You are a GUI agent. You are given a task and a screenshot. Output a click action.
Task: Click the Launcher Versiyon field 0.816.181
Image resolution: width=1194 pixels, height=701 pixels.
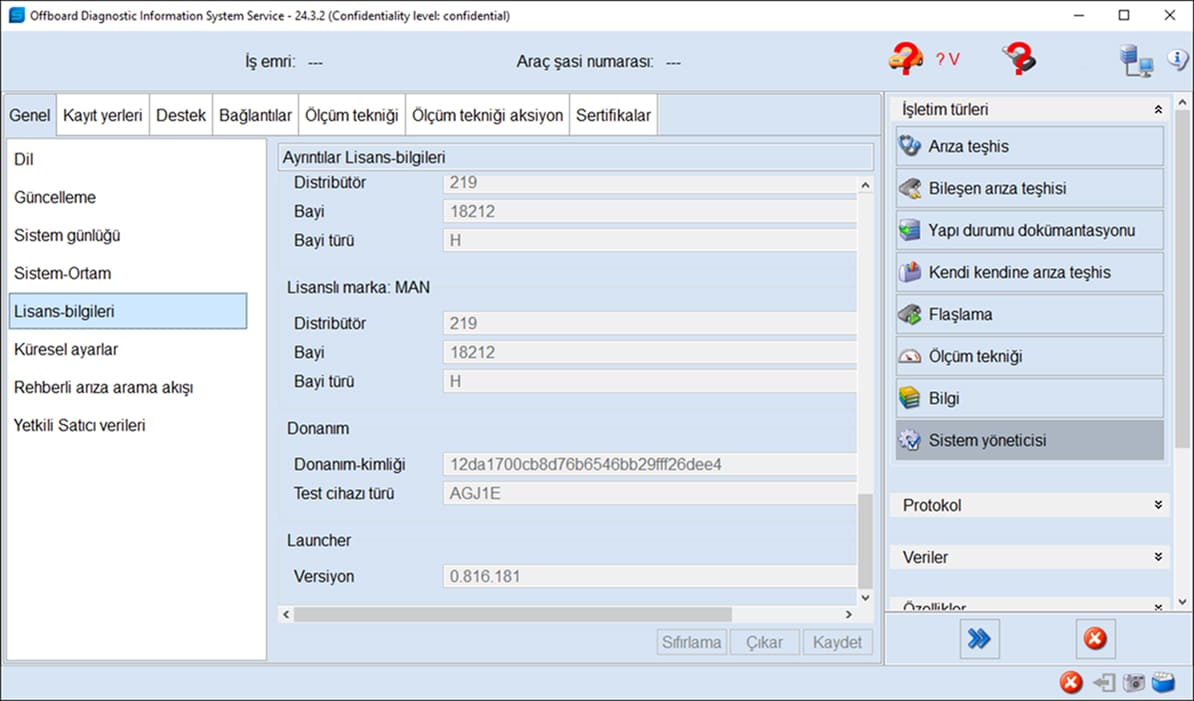(650, 576)
